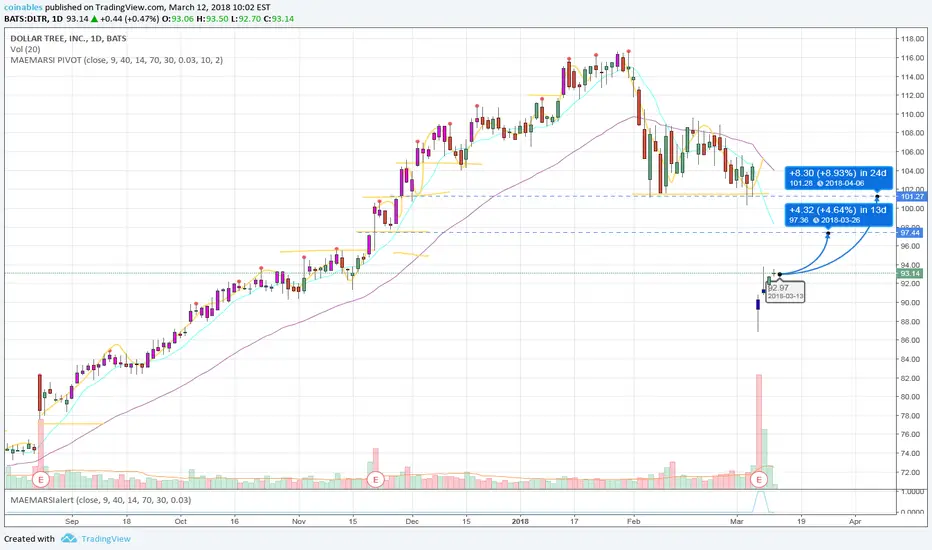The width and height of the screenshot is (932, 550).
Task: Click the +4.32 (+4.64%) in 13d forecast label
Action: point(839,215)
